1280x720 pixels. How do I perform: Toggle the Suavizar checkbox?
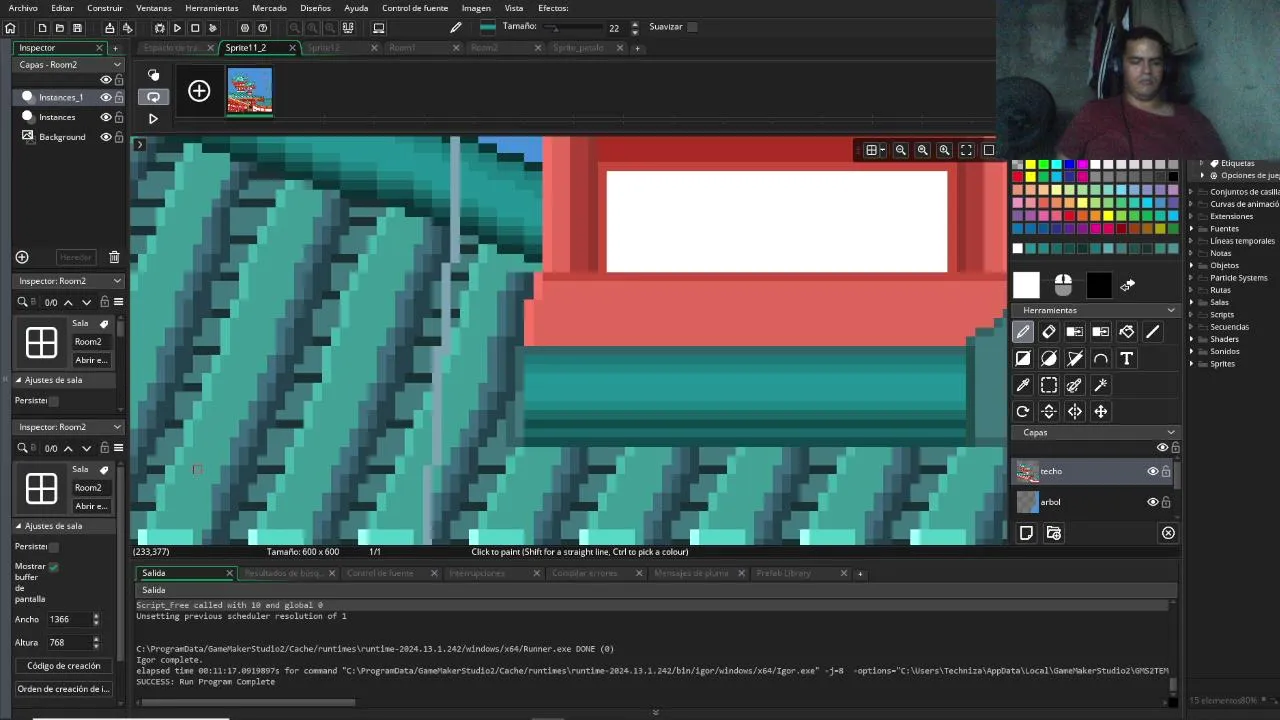point(692,27)
